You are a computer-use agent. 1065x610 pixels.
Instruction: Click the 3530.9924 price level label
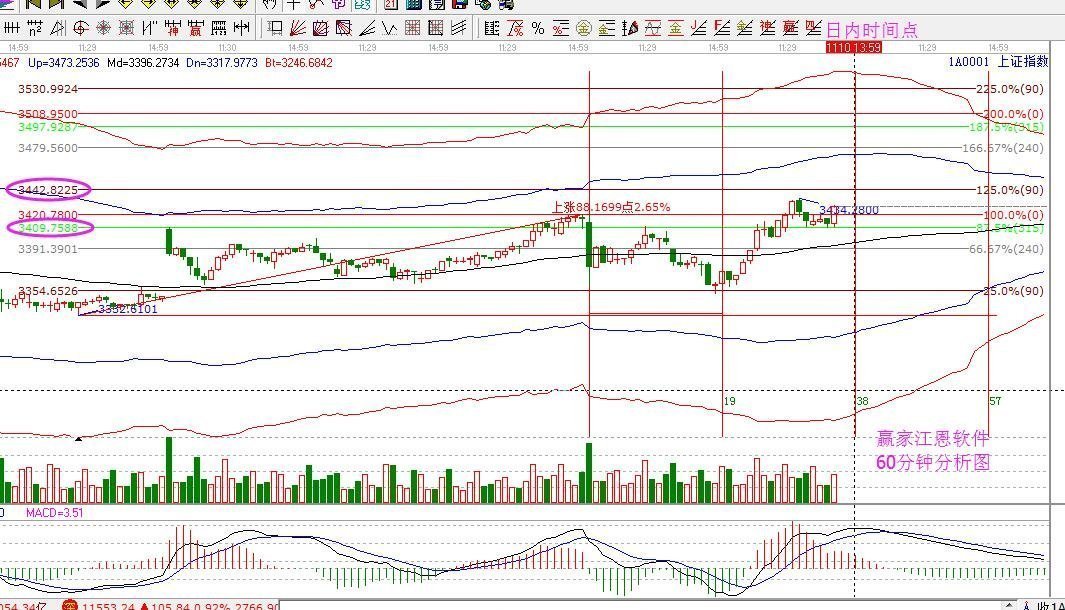tap(48, 89)
